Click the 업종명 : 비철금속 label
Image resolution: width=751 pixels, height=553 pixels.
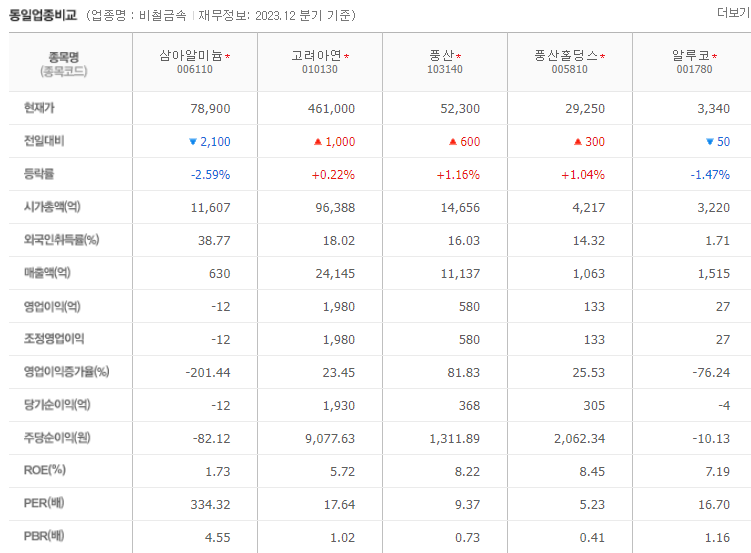click(139, 16)
